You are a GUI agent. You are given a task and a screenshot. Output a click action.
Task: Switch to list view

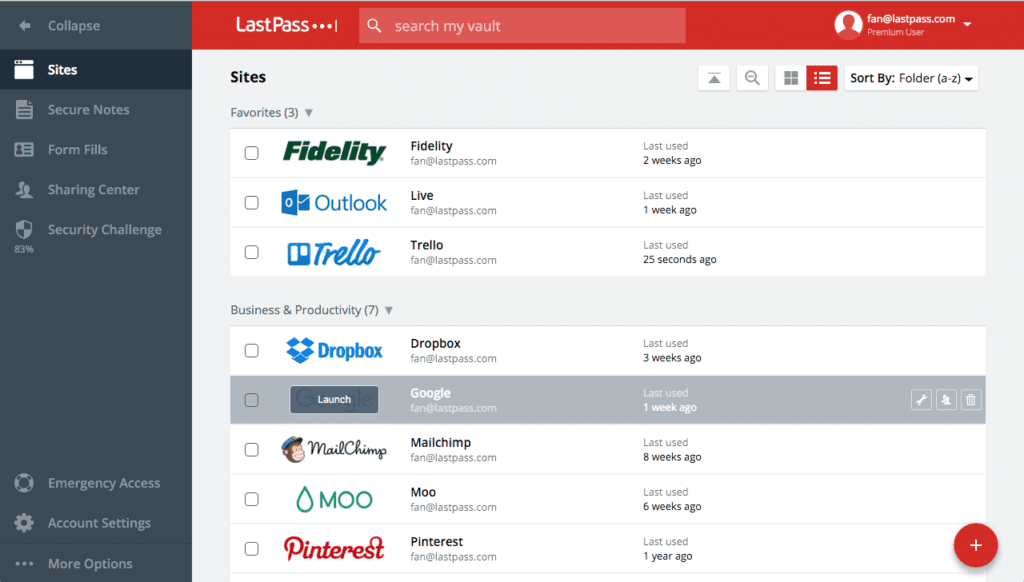(822, 78)
